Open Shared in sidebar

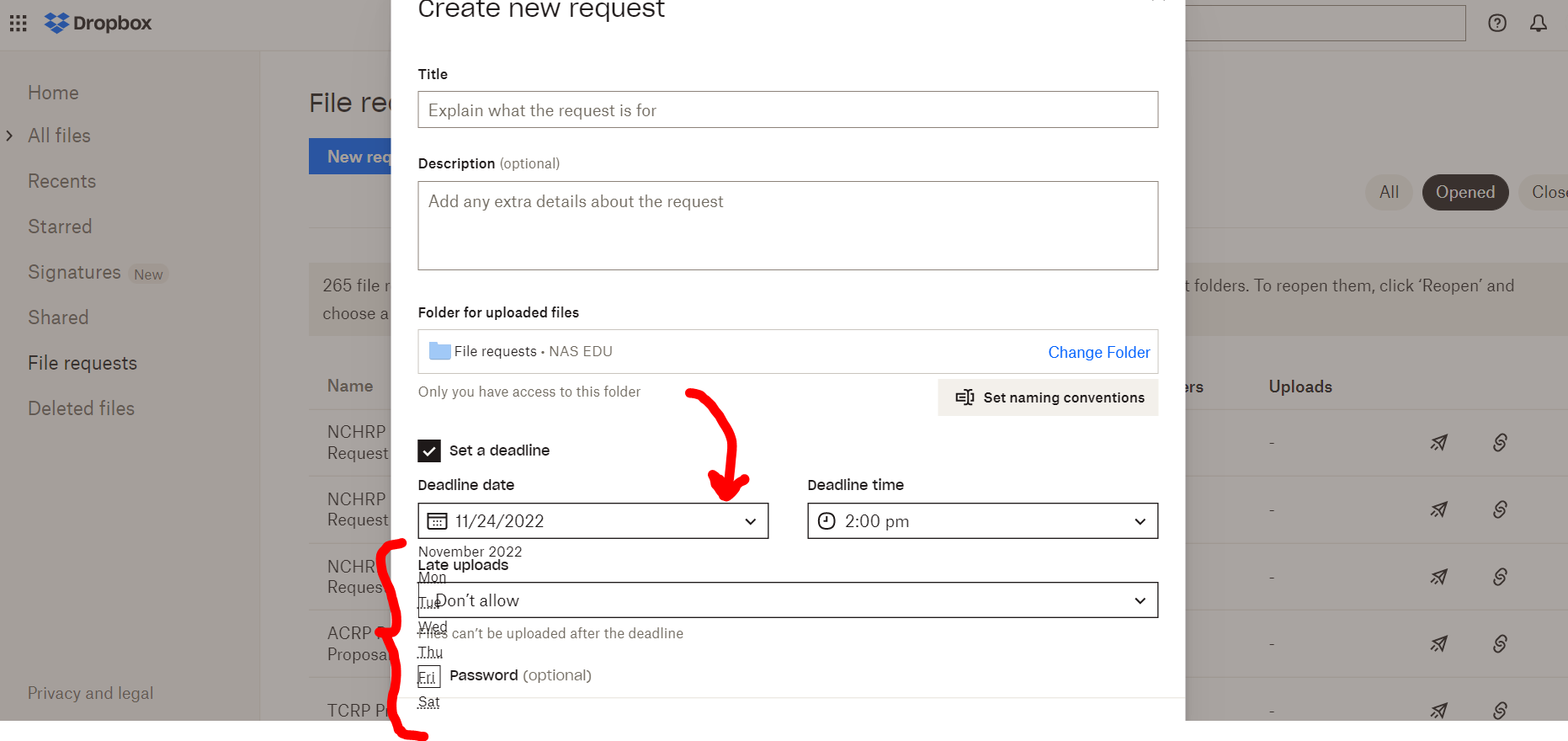coord(58,317)
